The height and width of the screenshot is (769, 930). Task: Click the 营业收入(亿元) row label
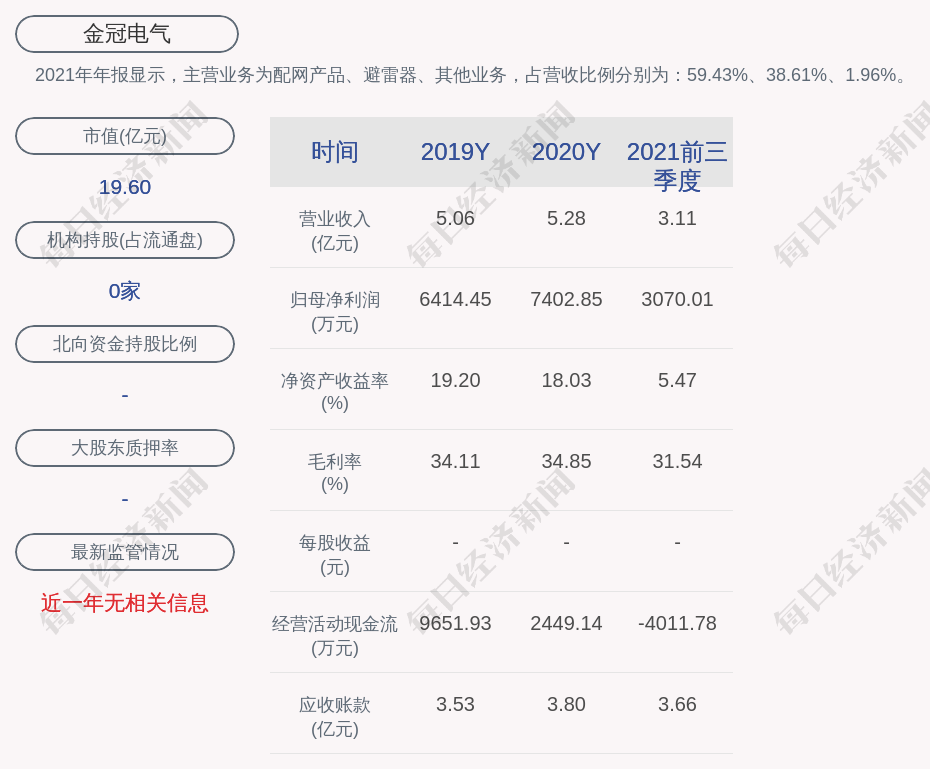335,230
